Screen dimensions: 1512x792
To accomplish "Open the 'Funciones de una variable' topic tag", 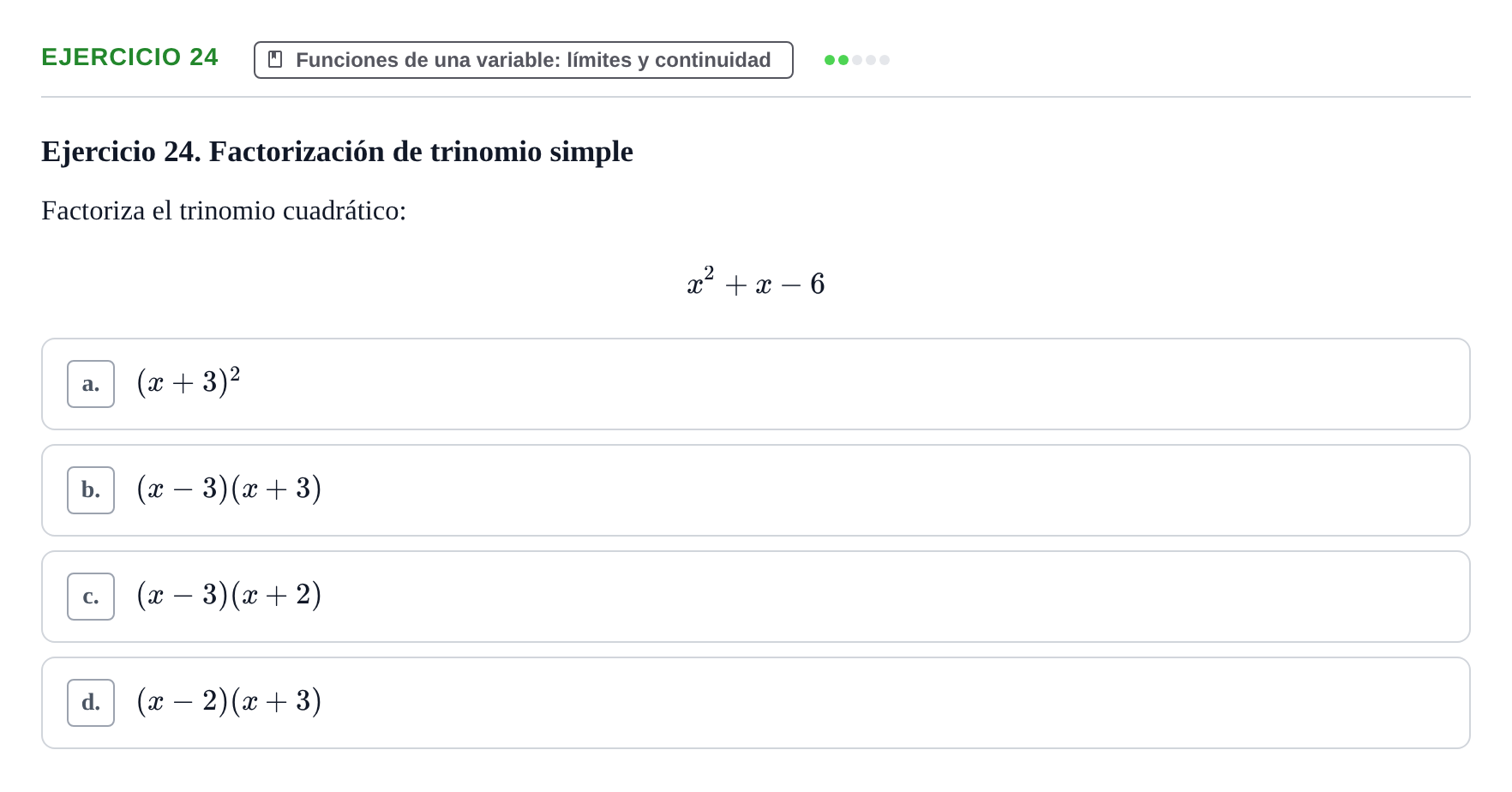I will coord(524,60).
